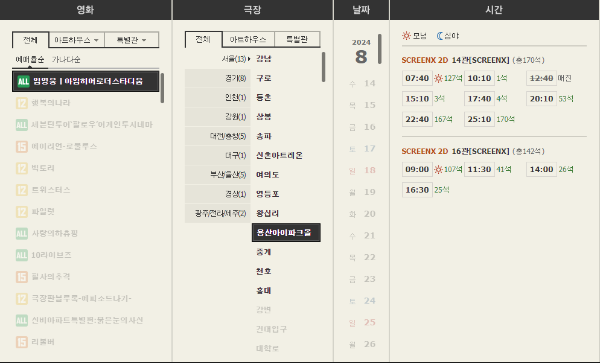Click the 12 rating badge beside 파일럿
Viewport: 600px width, 363px height.
point(22,212)
